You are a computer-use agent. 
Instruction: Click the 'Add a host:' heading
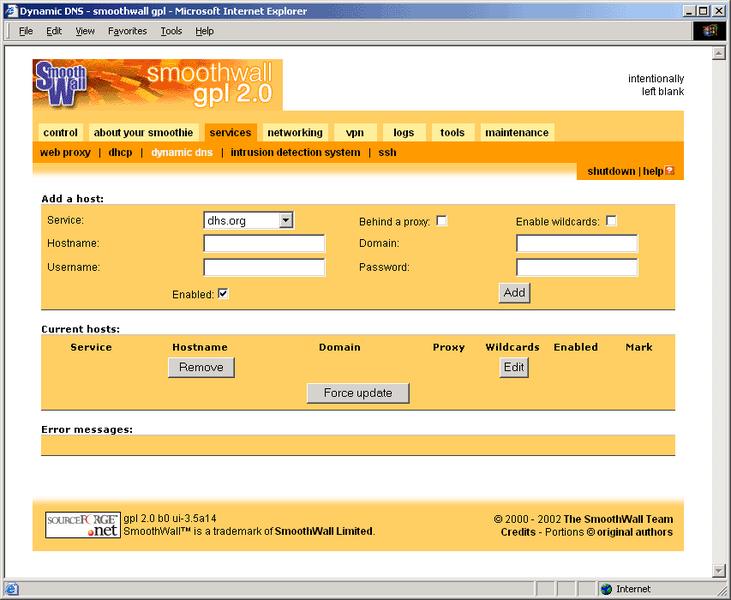tap(72, 199)
